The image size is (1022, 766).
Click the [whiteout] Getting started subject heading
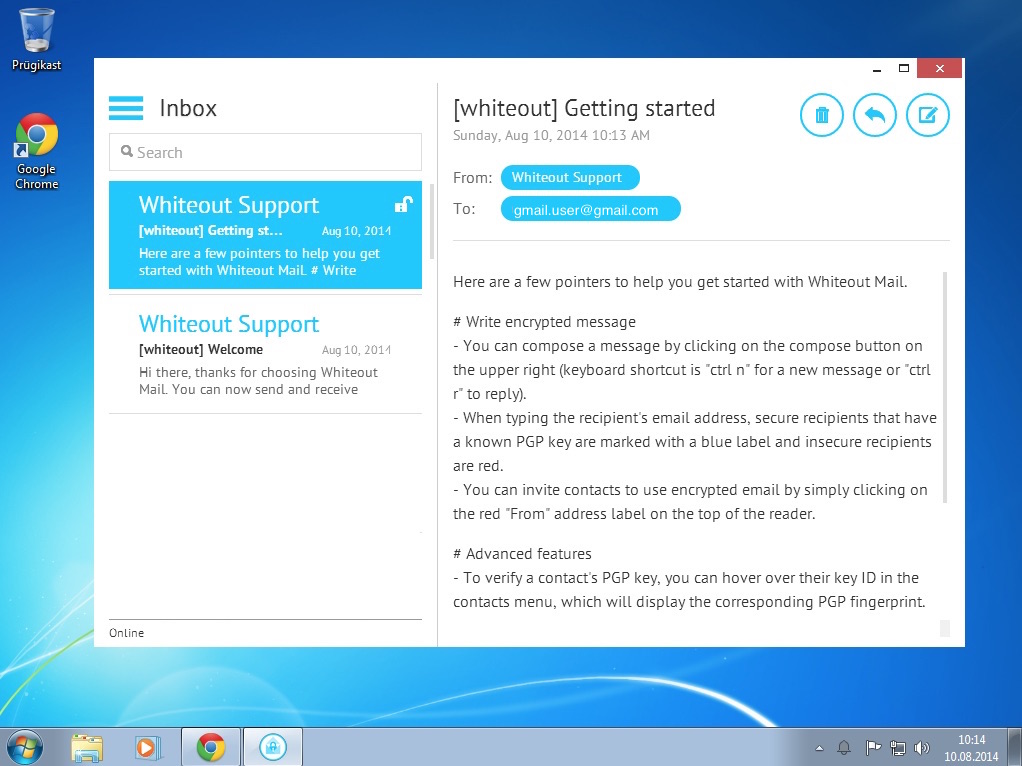[584, 108]
